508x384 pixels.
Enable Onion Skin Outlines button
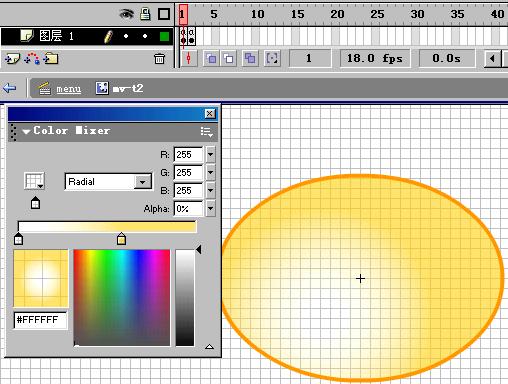coord(229,59)
